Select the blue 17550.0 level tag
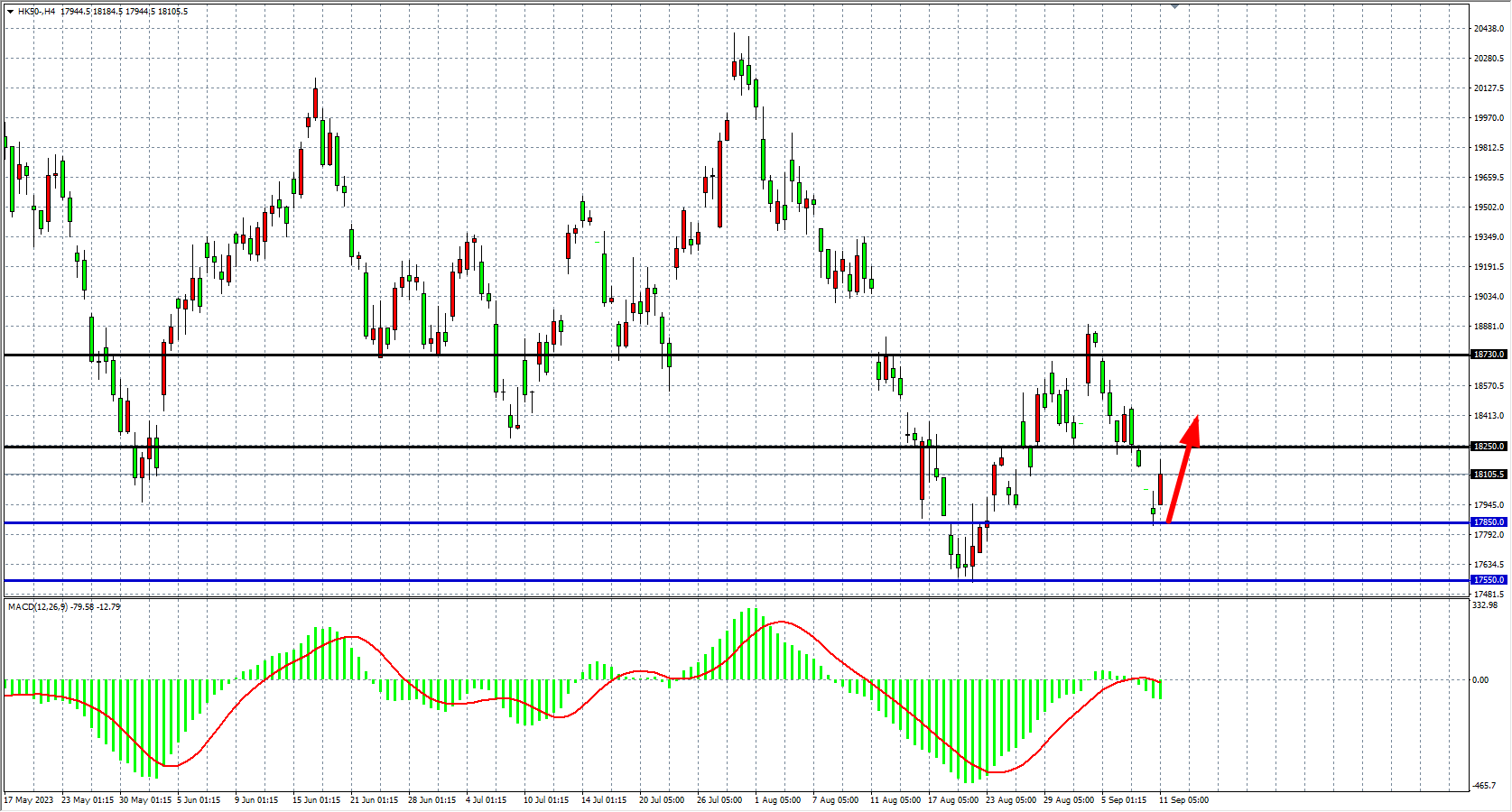Screen dimensions: 1512x812 coord(1489,580)
